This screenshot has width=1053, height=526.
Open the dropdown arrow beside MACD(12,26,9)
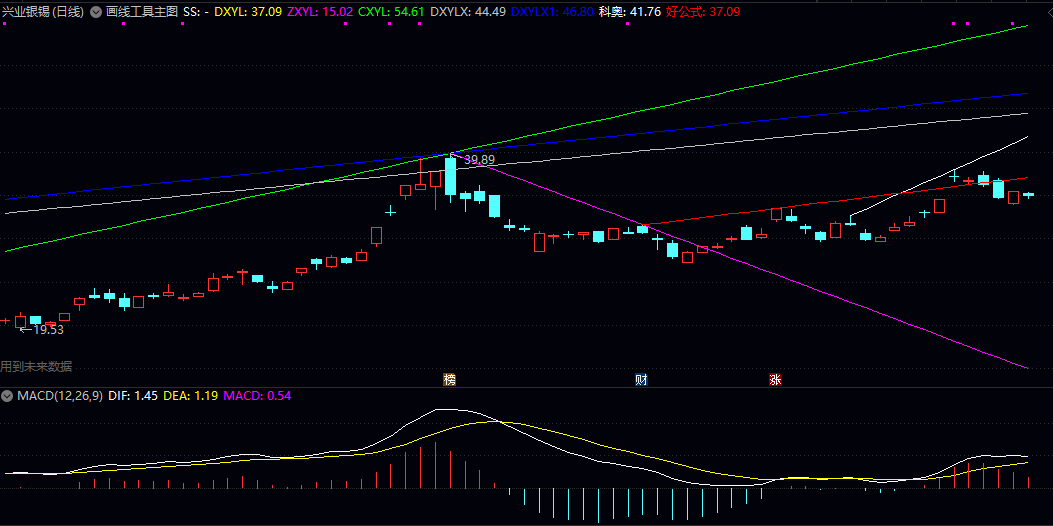[x=7, y=396]
